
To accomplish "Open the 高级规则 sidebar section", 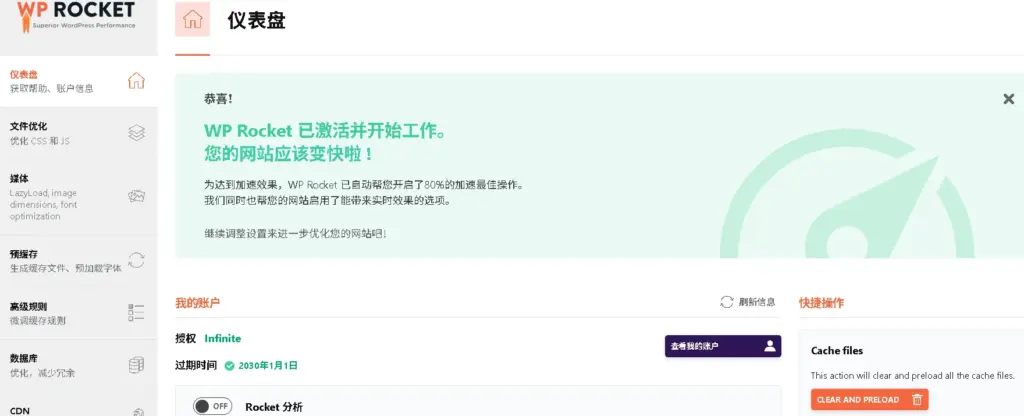I will pyautogui.click(x=78, y=313).
